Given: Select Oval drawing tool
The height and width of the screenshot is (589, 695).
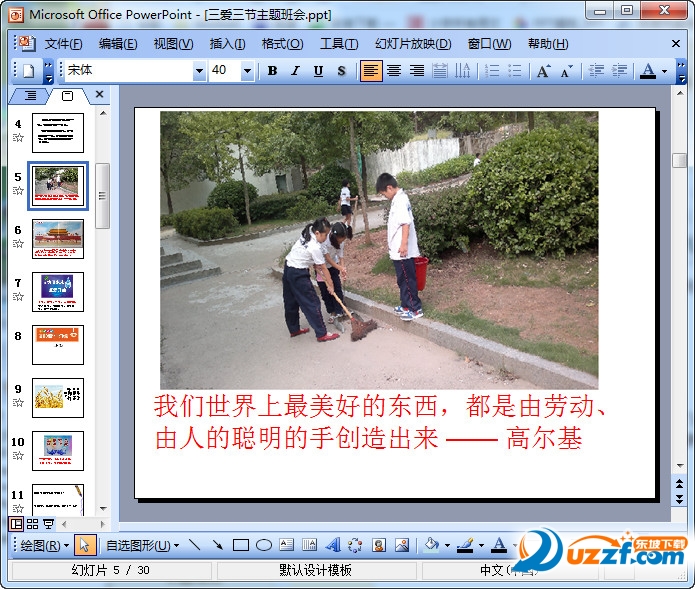Looking at the screenshot, I should (x=264, y=546).
